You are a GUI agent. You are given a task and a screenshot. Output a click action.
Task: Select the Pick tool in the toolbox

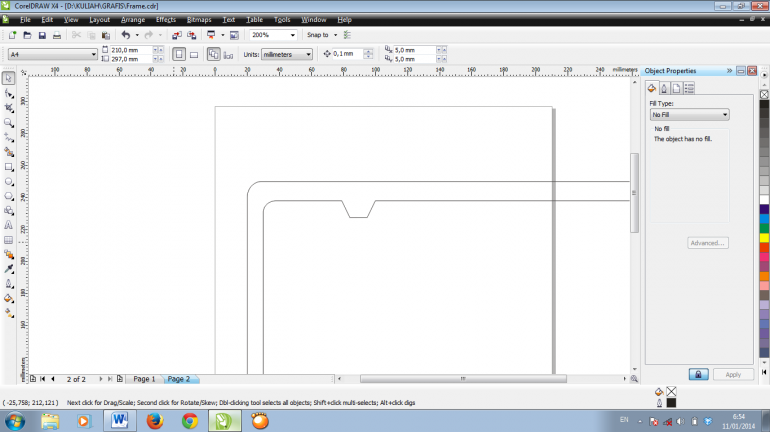coord(8,78)
